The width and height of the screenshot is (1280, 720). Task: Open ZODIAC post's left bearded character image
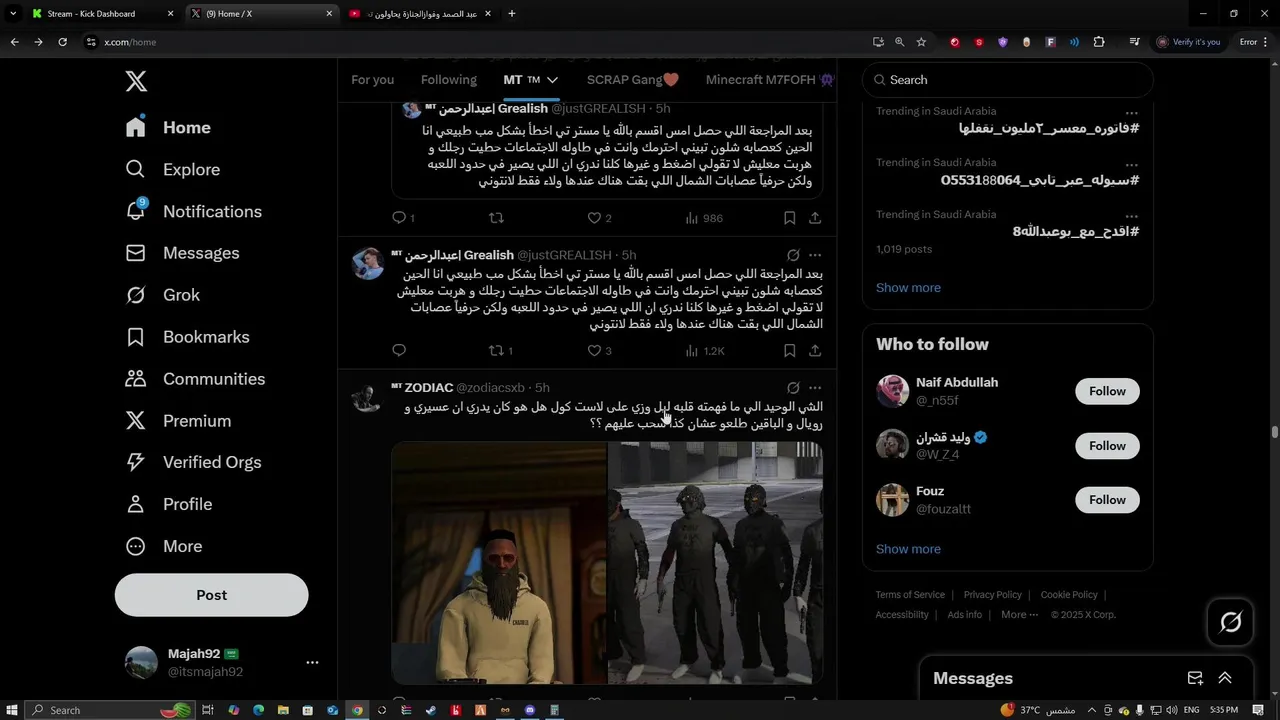(x=499, y=562)
